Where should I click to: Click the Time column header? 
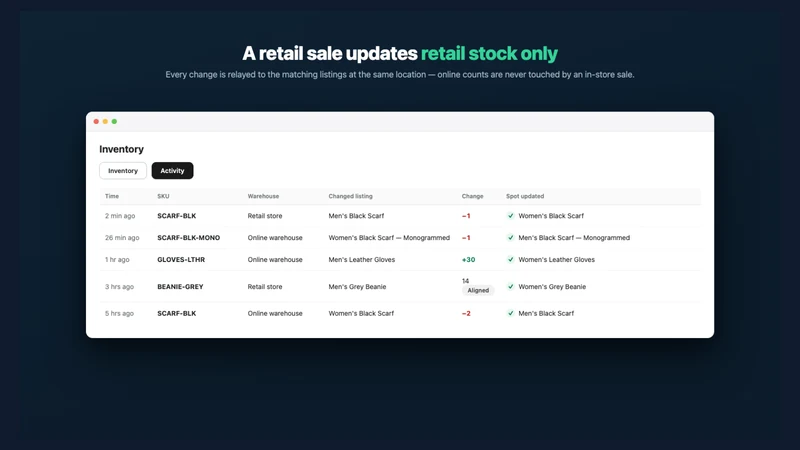112,196
